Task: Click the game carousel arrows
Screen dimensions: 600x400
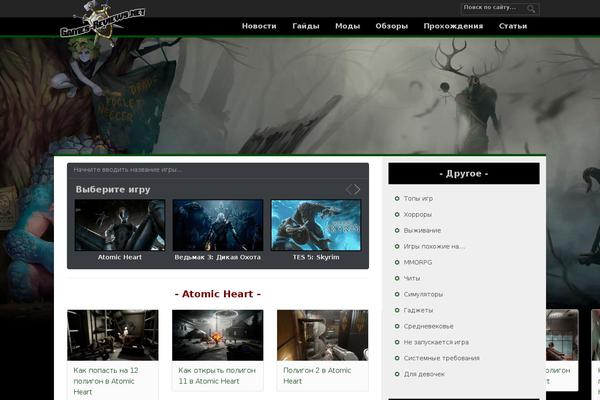Action: click(x=353, y=189)
